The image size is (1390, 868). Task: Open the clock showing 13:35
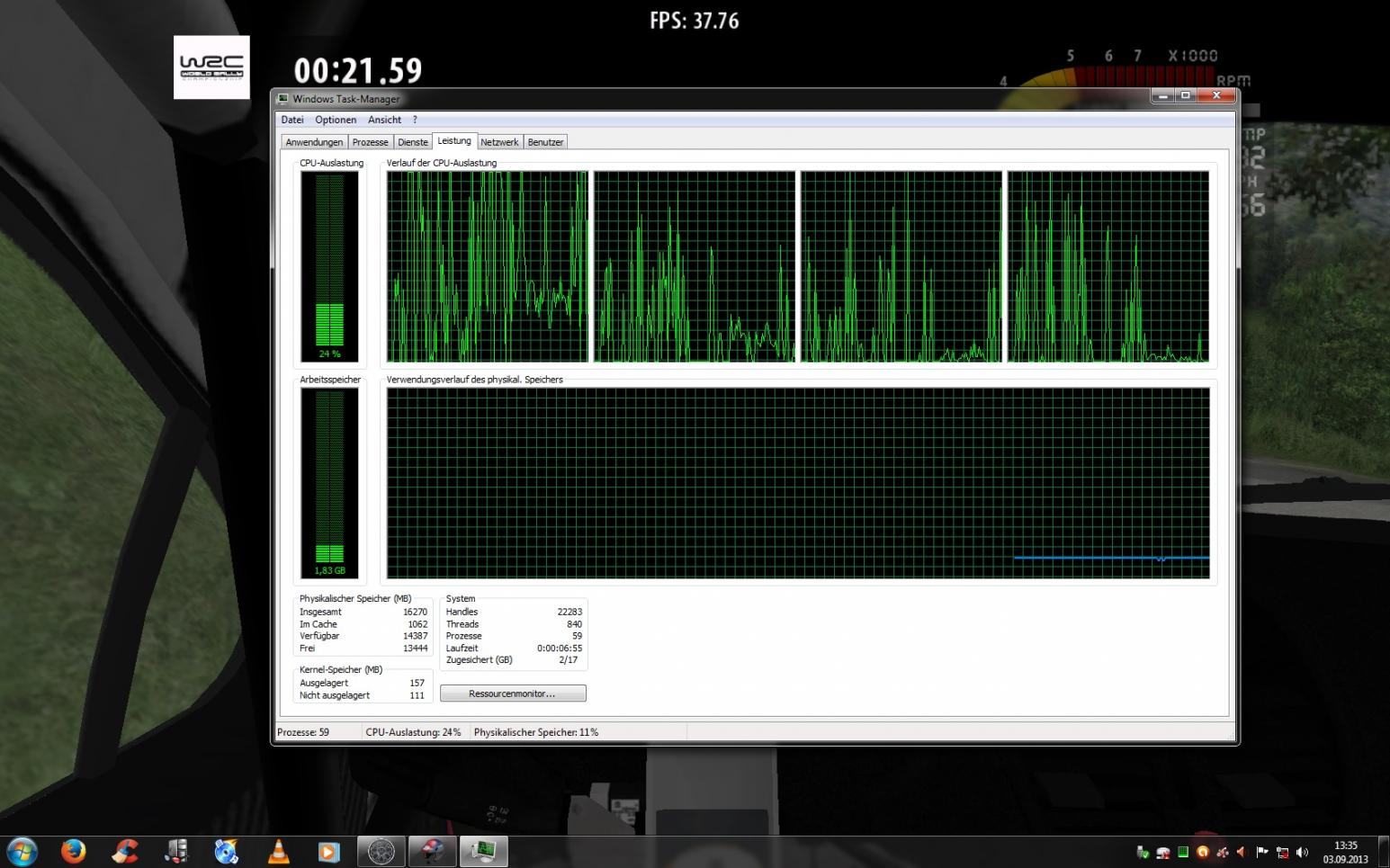pyautogui.click(x=1345, y=852)
